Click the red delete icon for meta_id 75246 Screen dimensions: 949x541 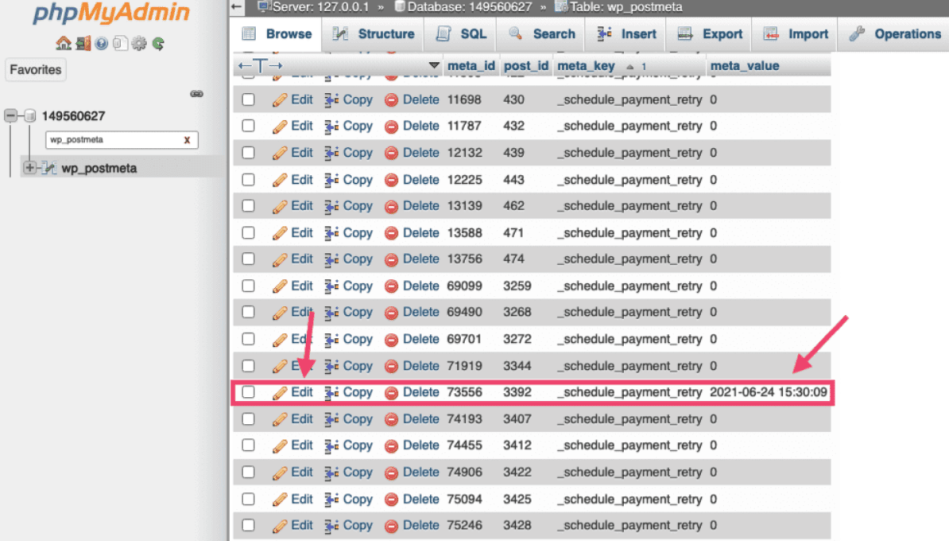(391, 526)
